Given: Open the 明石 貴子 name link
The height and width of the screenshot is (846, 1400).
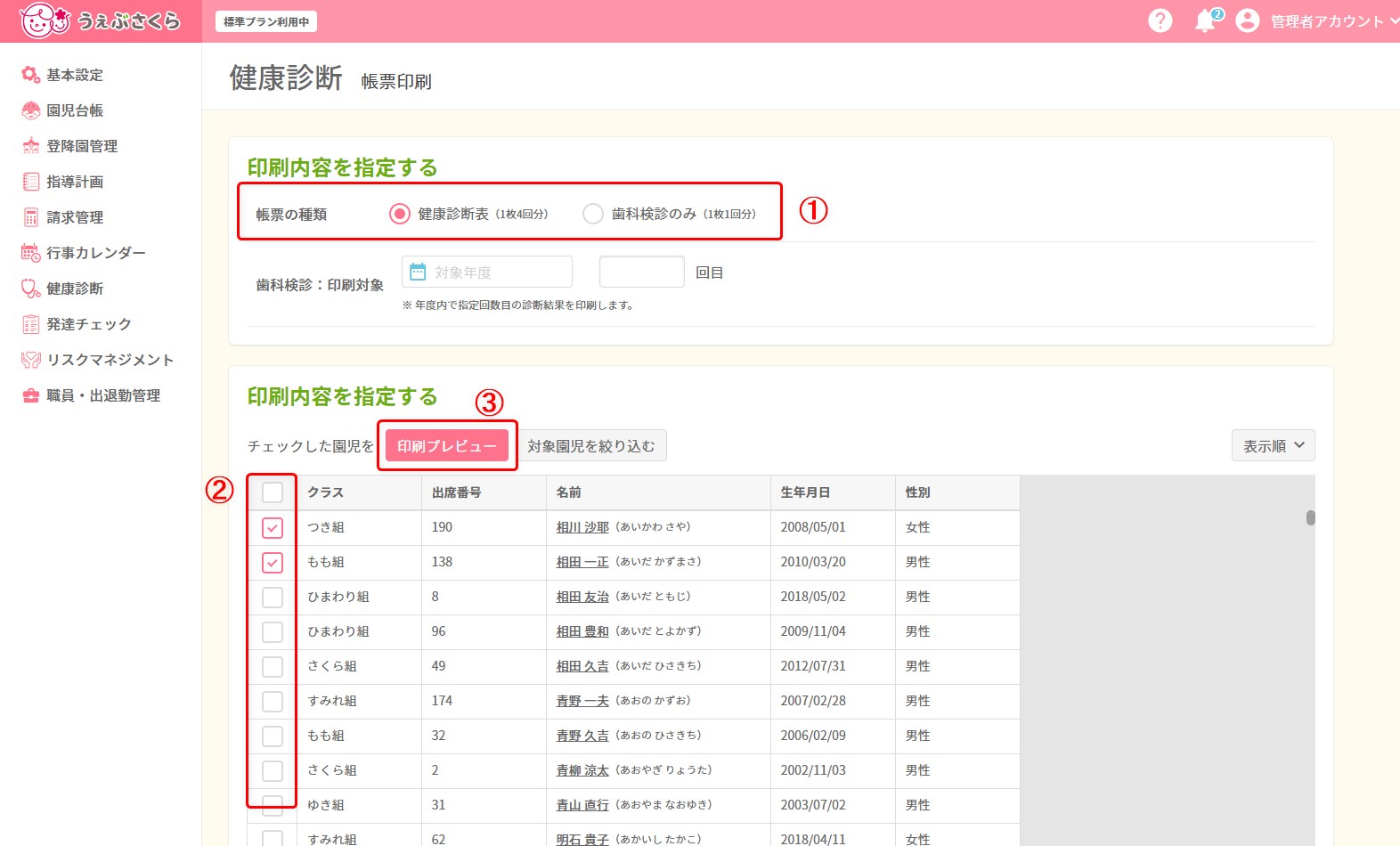Looking at the screenshot, I should (x=582, y=839).
